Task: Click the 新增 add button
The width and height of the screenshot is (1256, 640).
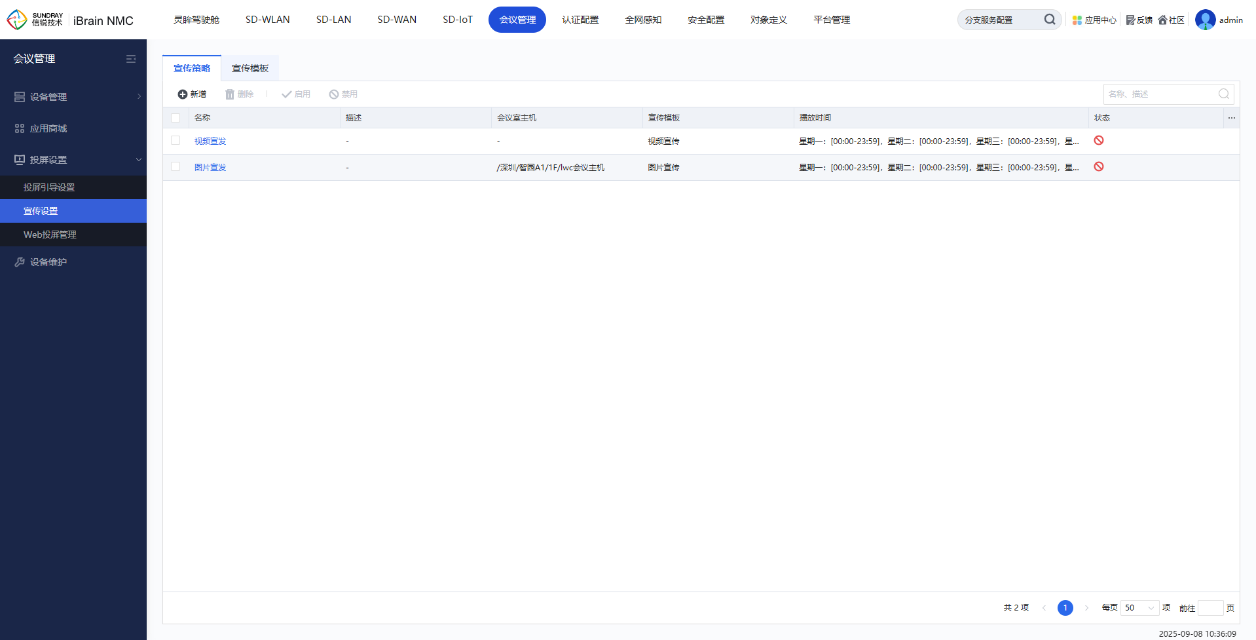Action: click(x=192, y=94)
